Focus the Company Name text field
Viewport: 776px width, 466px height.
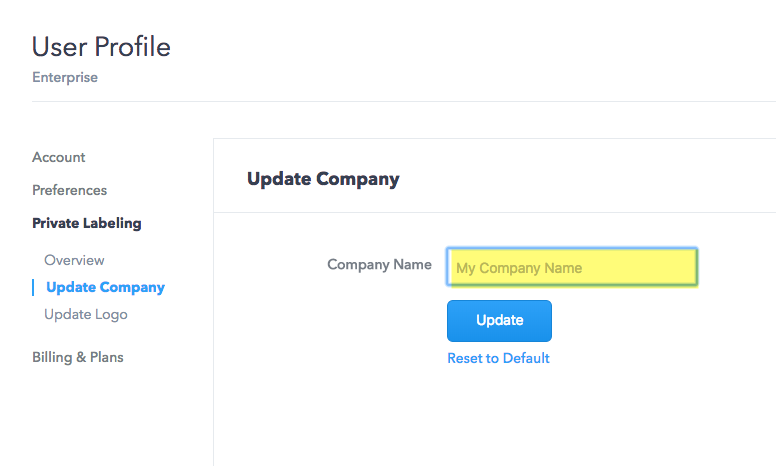tap(572, 267)
